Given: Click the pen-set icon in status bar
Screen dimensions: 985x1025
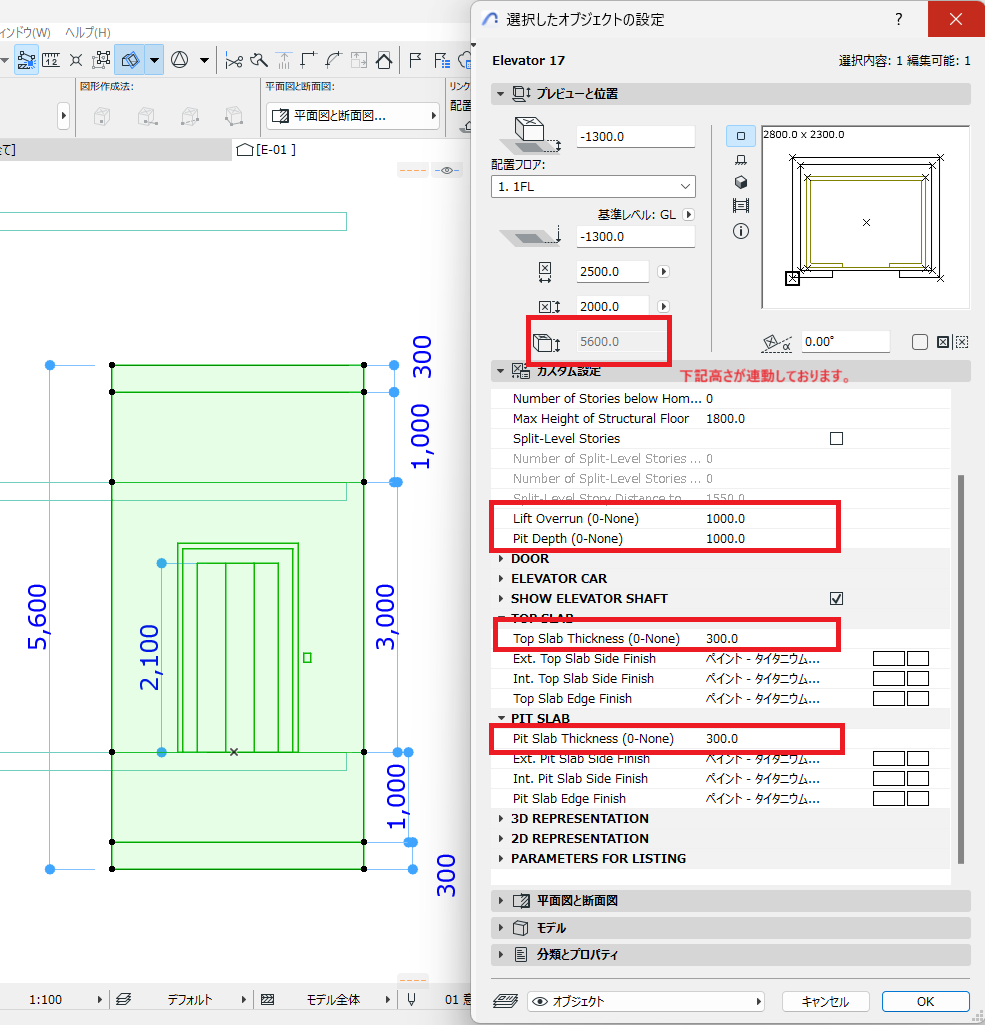Looking at the screenshot, I should click(411, 999).
